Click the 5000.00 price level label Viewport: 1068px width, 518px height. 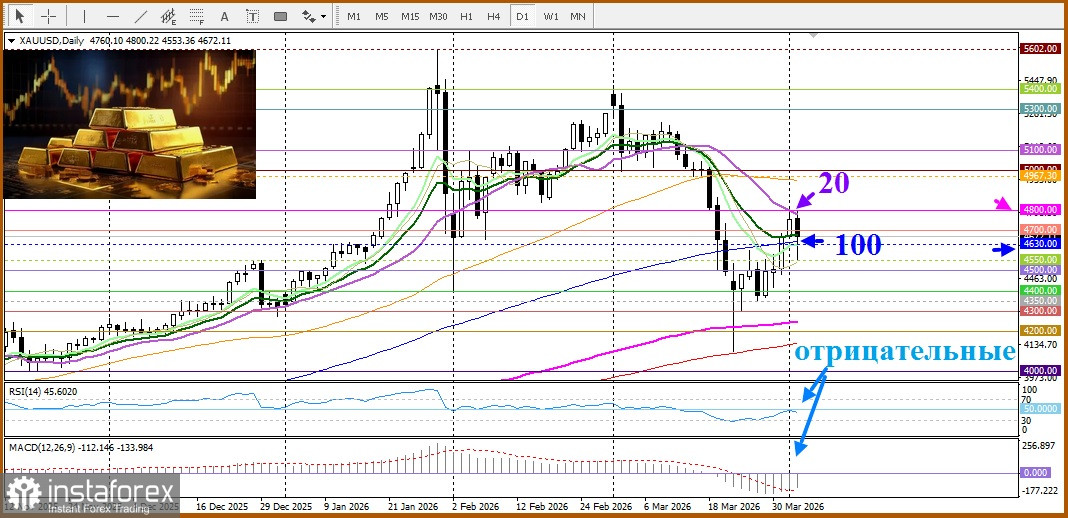tap(1041, 168)
